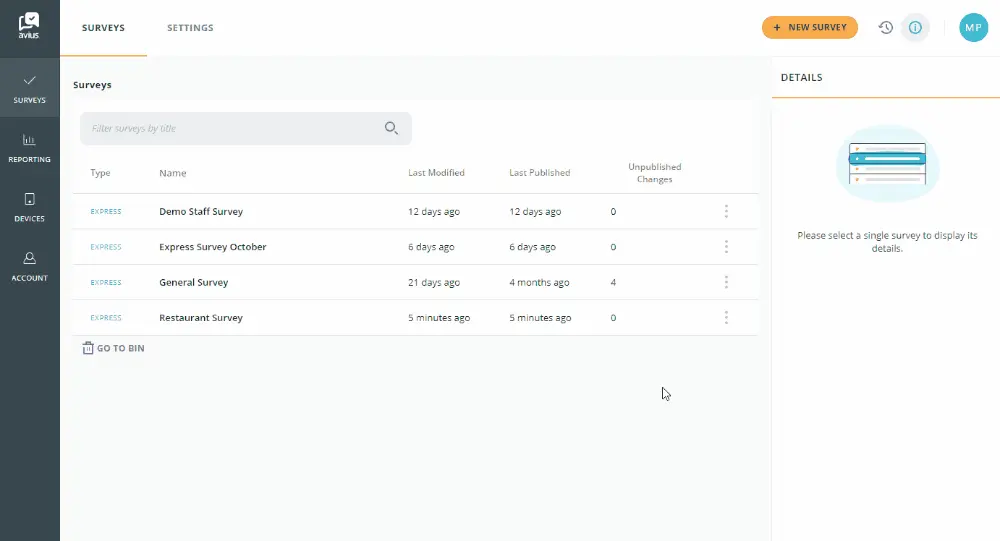Click the Details panel heading
The width and height of the screenshot is (1000, 541).
pyautogui.click(x=802, y=77)
